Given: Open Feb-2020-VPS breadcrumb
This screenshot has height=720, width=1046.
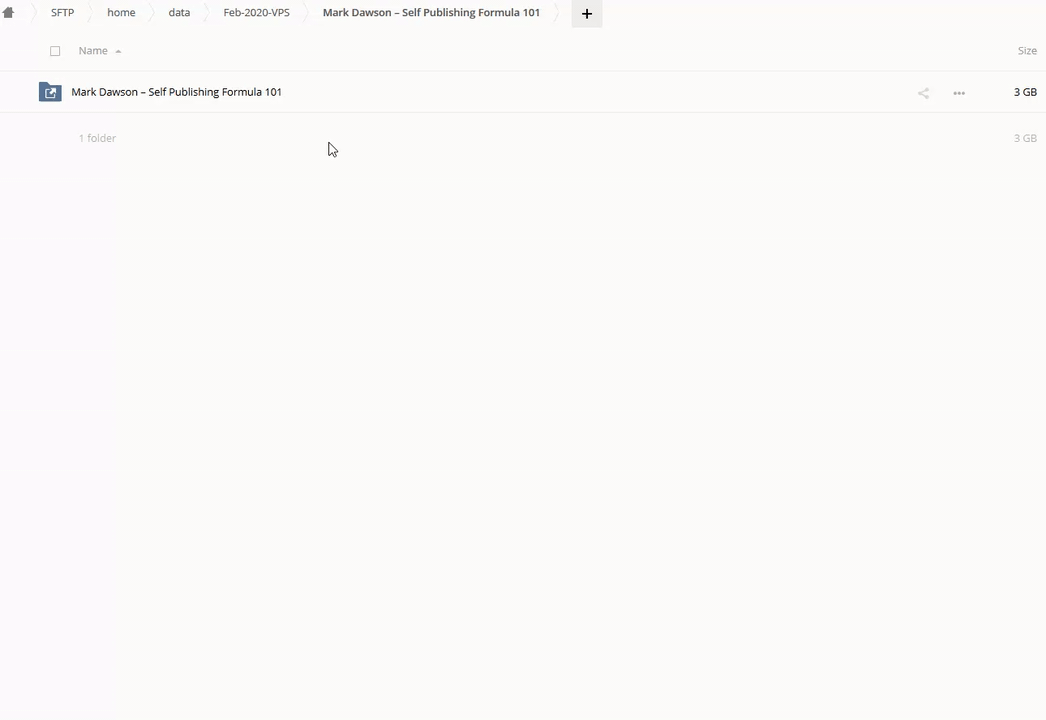Looking at the screenshot, I should pos(256,13).
